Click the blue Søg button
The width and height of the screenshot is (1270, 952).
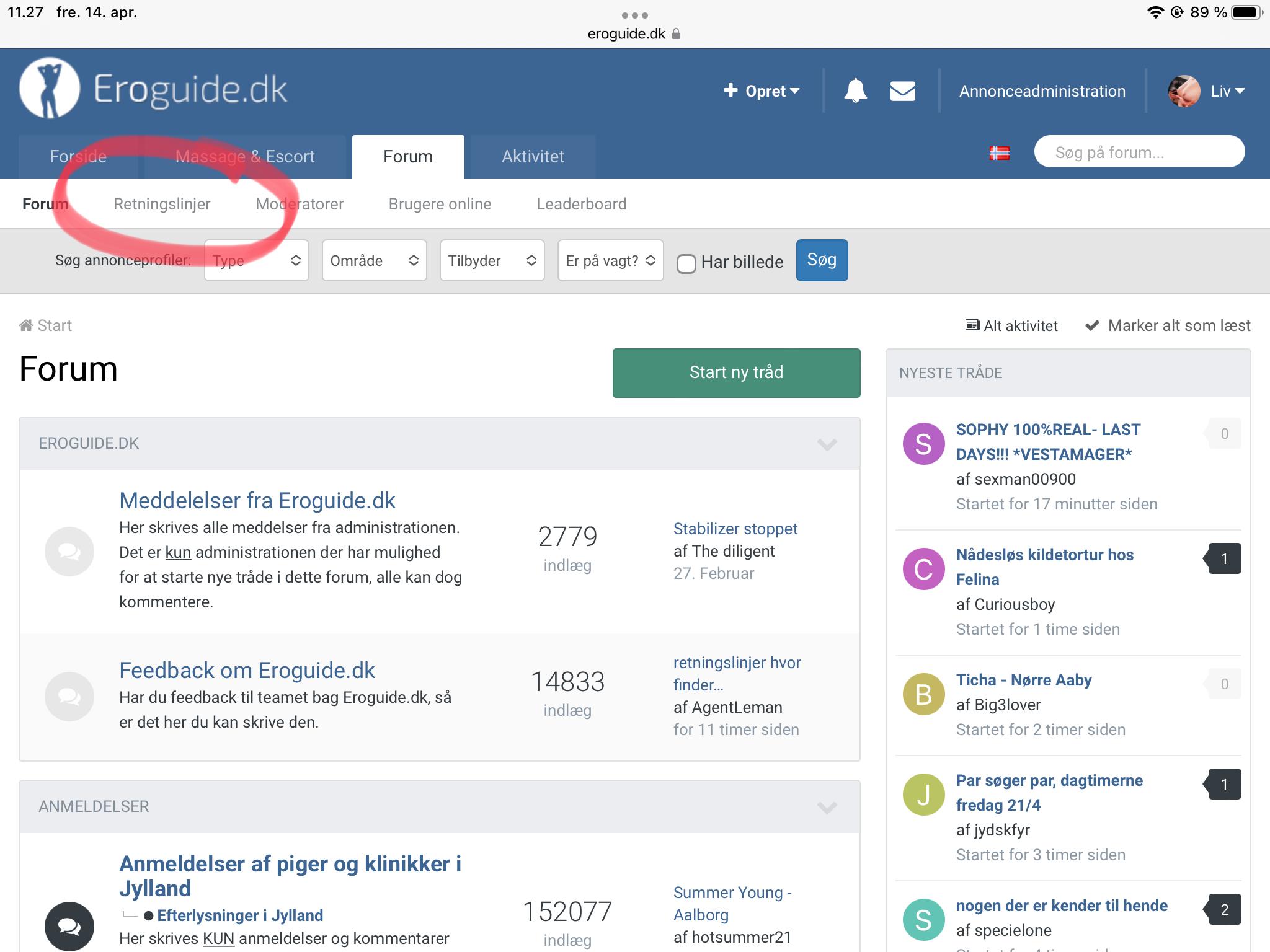pos(822,260)
